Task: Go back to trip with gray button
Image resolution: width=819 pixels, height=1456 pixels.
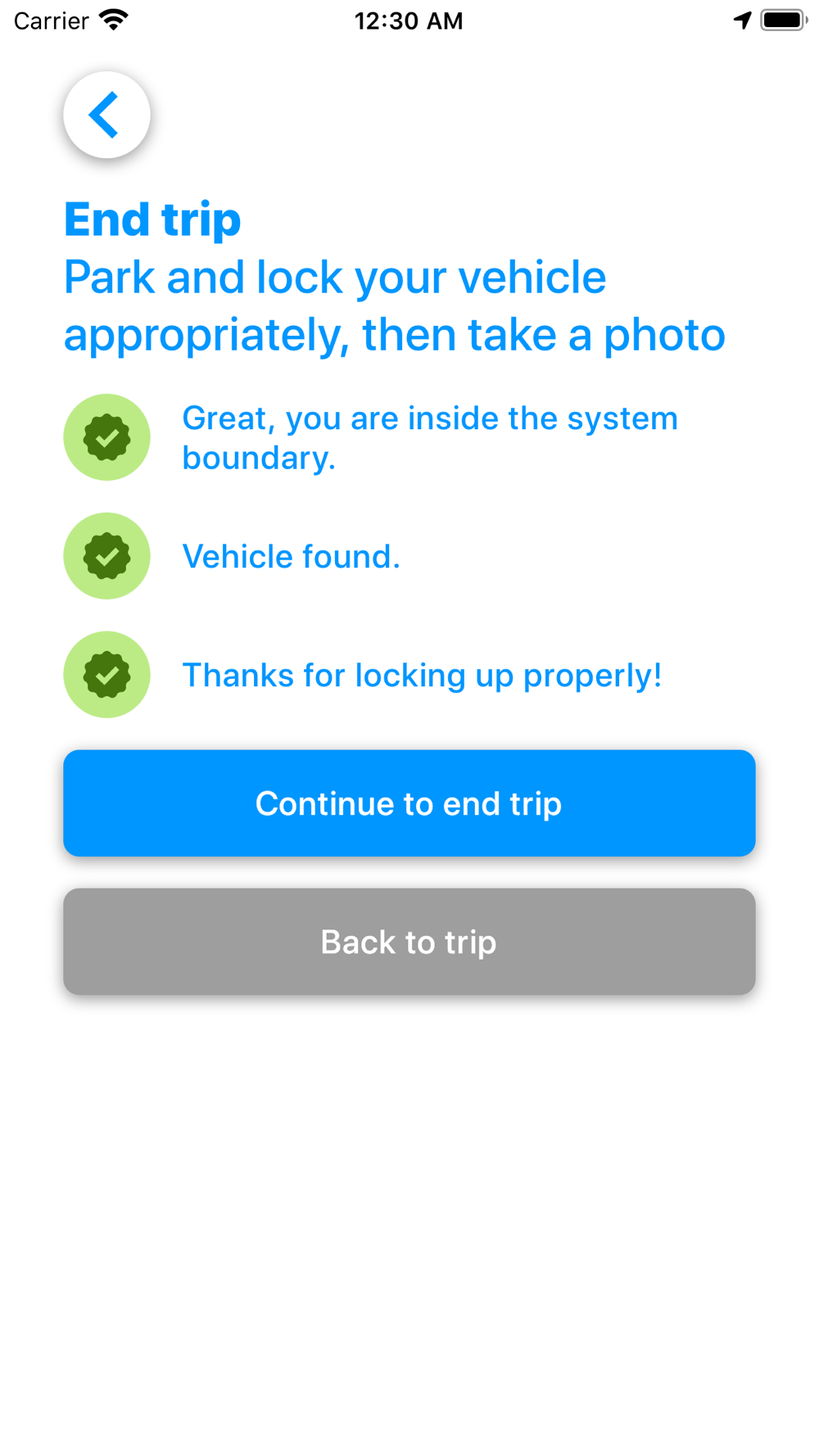Action: point(409,942)
